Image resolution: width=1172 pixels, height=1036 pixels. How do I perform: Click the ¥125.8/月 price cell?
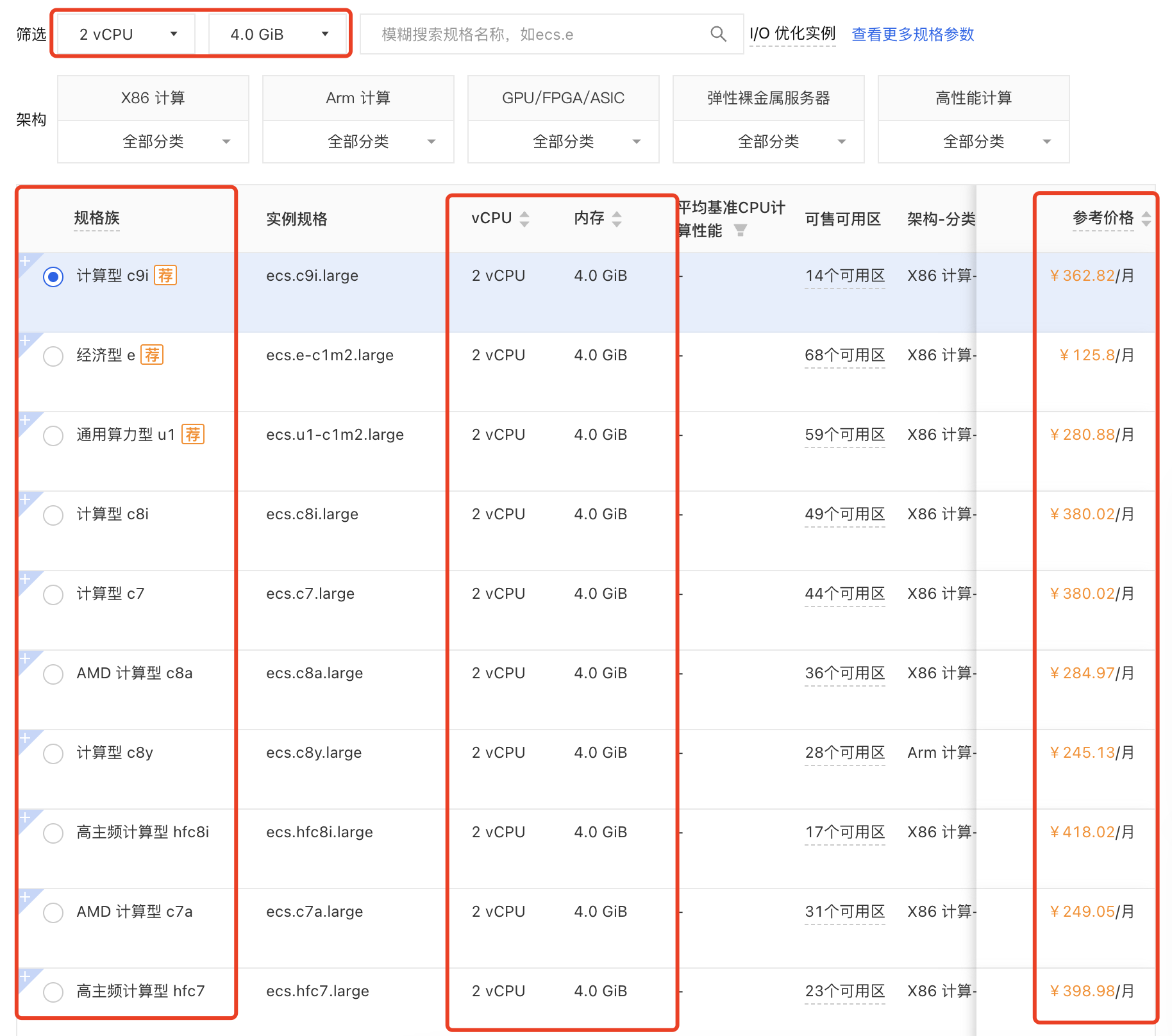click(1096, 355)
